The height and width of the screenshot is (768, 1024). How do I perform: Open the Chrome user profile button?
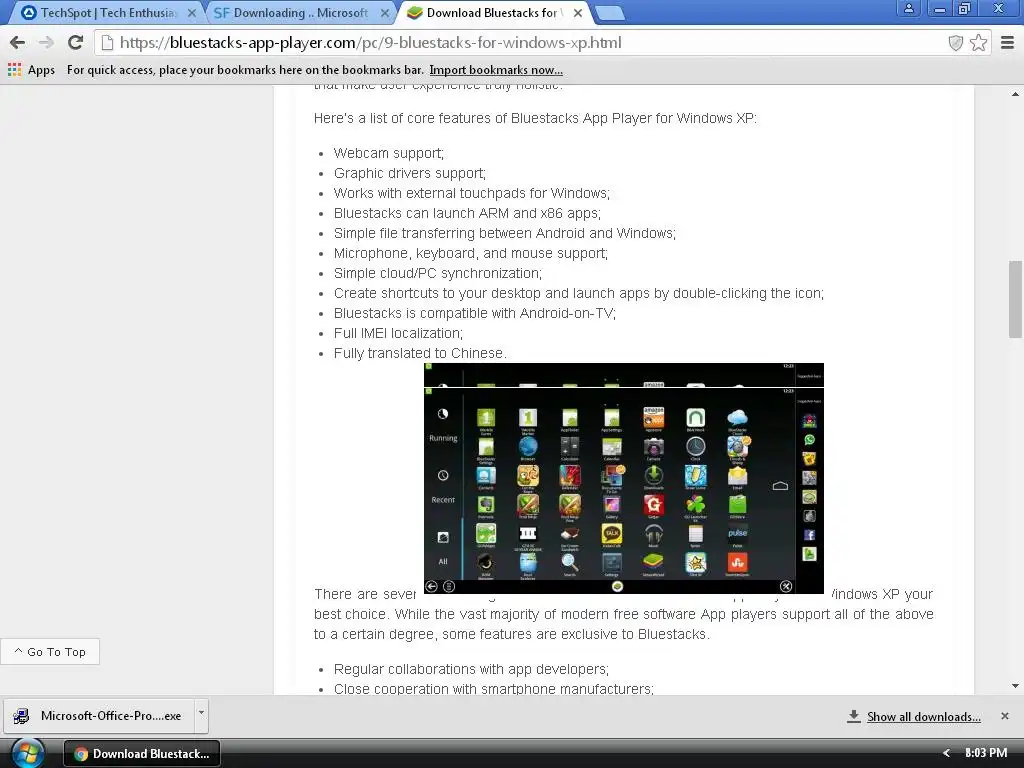(x=908, y=8)
